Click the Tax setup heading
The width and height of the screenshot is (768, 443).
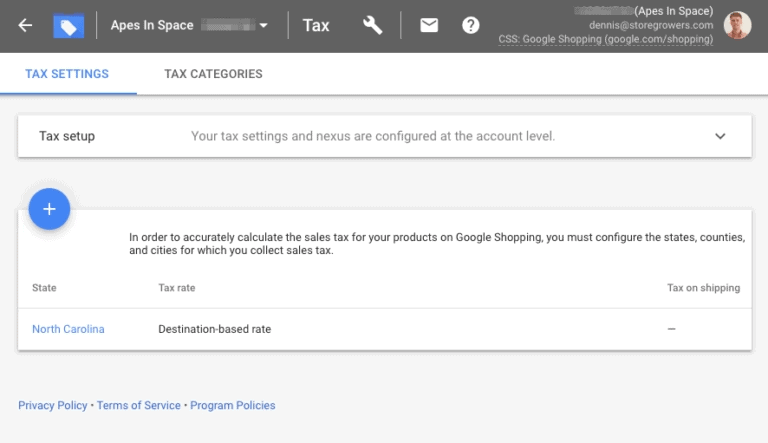(x=67, y=136)
